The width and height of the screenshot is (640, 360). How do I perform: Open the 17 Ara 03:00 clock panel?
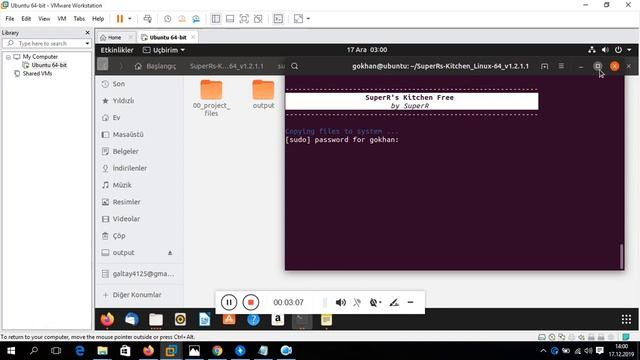(x=367, y=50)
